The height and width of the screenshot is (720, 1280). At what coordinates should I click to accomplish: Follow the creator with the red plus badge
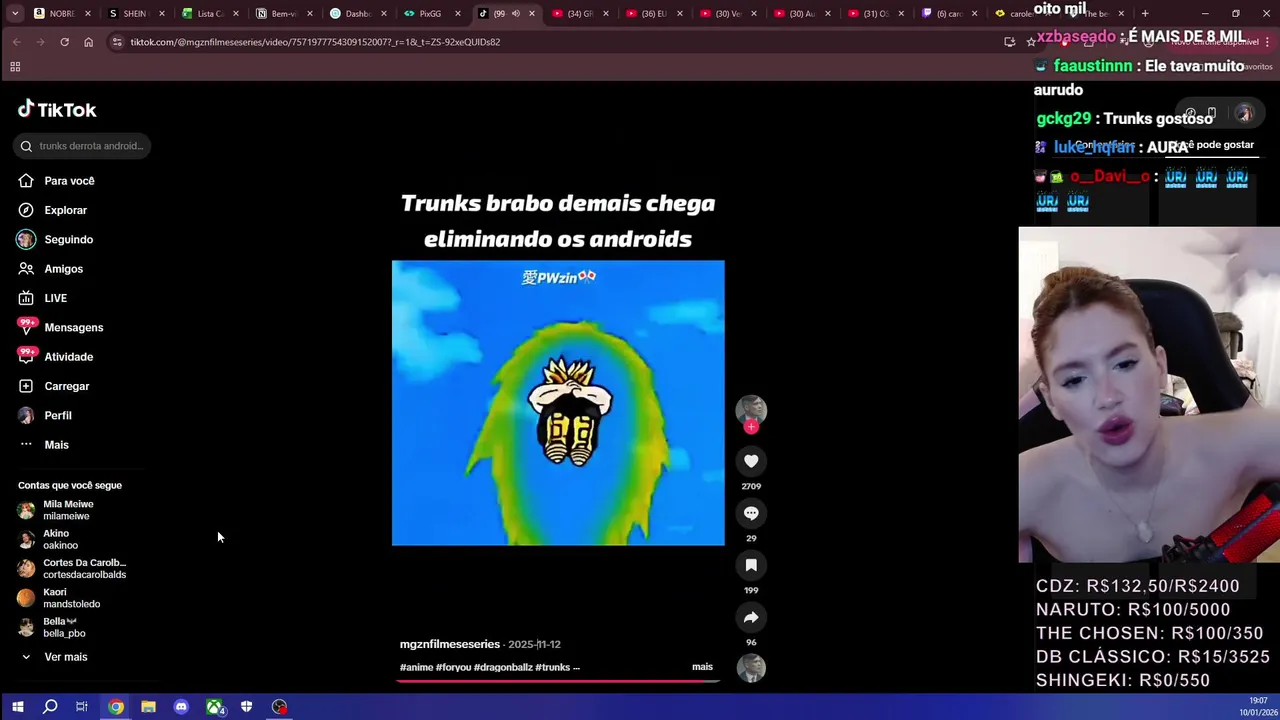(x=751, y=427)
